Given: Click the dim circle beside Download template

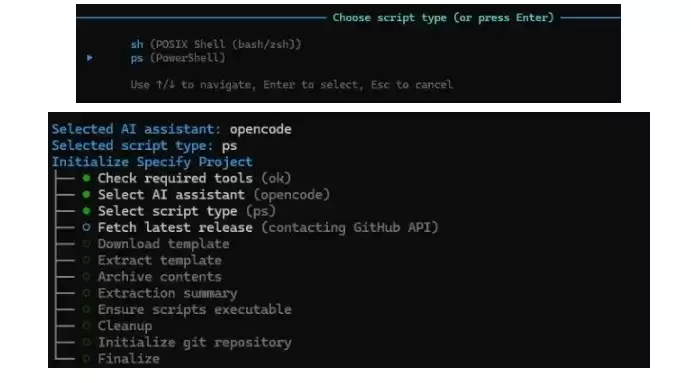Looking at the screenshot, I should (86, 244).
